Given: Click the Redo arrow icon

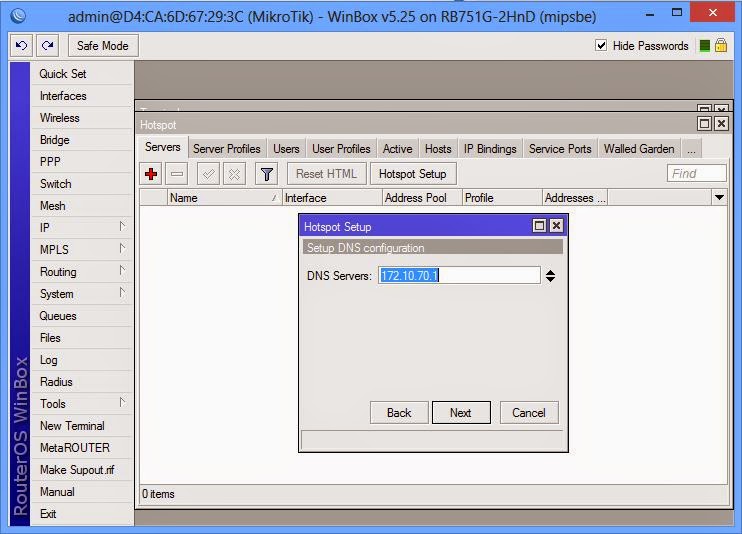Looking at the screenshot, I should [48, 45].
